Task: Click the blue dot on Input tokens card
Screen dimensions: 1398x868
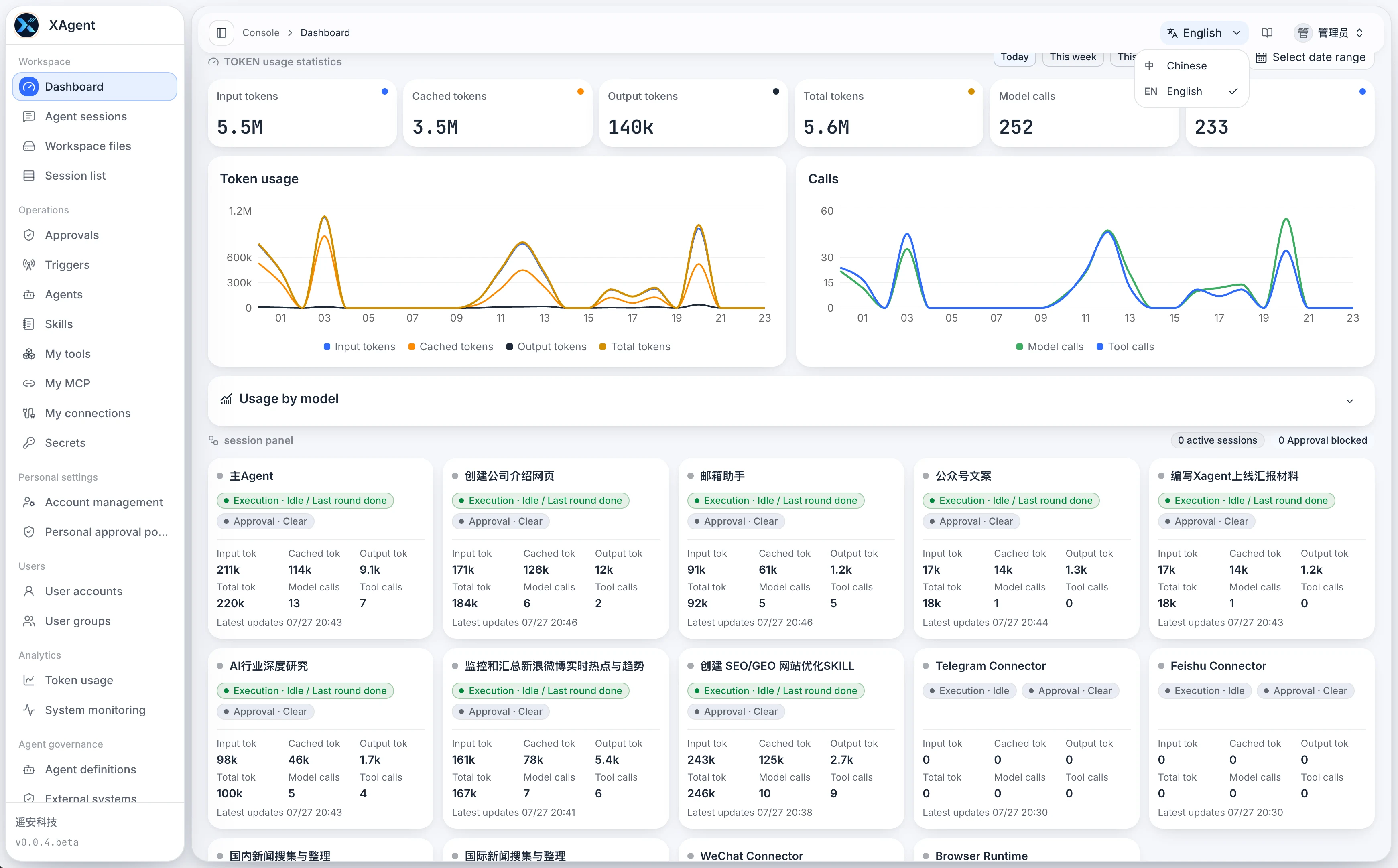Action: click(x=385, y=92)
